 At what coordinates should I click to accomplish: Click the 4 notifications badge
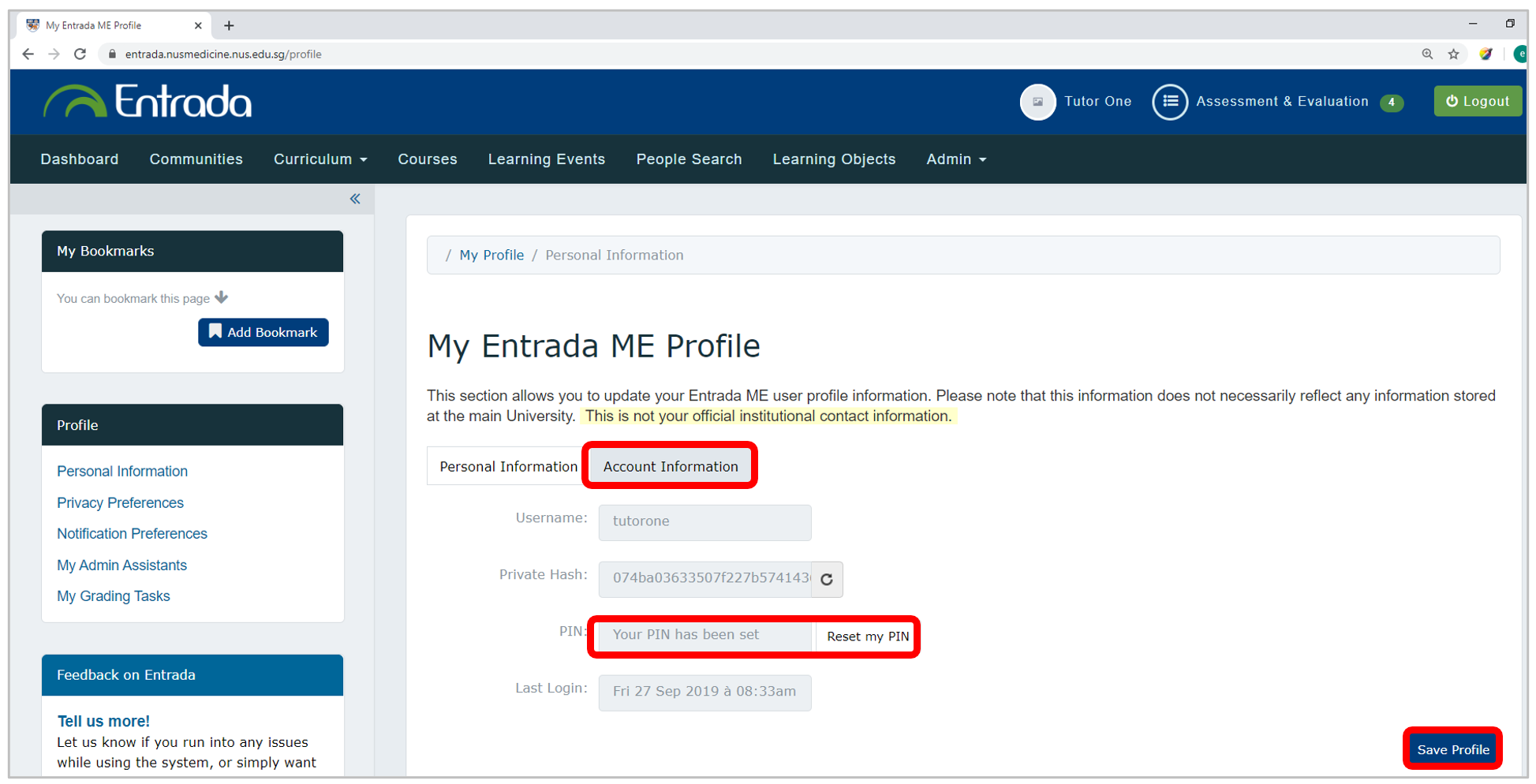point(1392,103)
